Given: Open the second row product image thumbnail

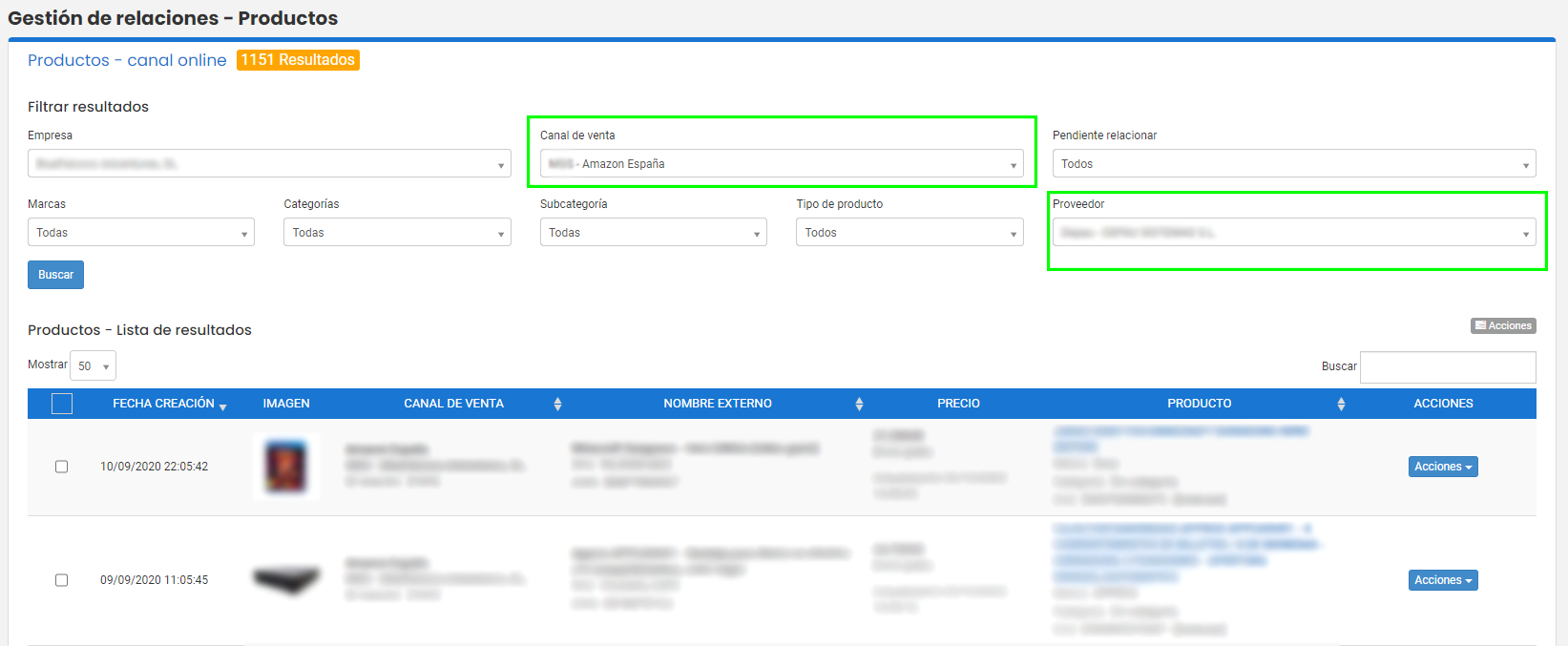Looking at the screenshot, I should pyautogui.click(x=286, y=579).
